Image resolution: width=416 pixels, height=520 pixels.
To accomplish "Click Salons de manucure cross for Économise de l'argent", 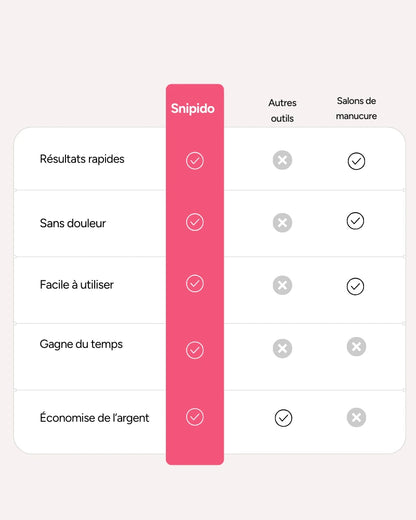I will coord(356,417).
